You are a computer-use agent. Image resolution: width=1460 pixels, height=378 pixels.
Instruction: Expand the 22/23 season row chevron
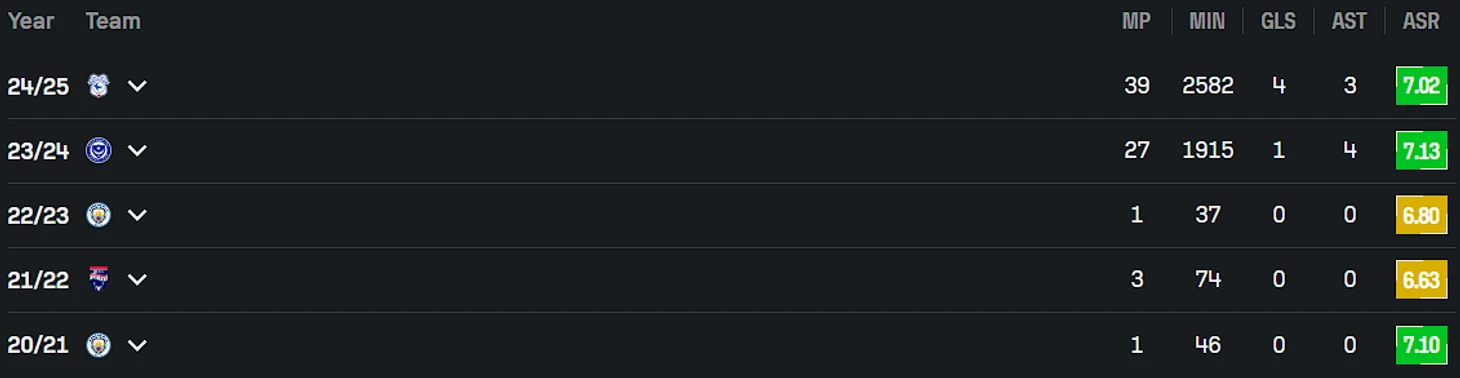(137, 215)
